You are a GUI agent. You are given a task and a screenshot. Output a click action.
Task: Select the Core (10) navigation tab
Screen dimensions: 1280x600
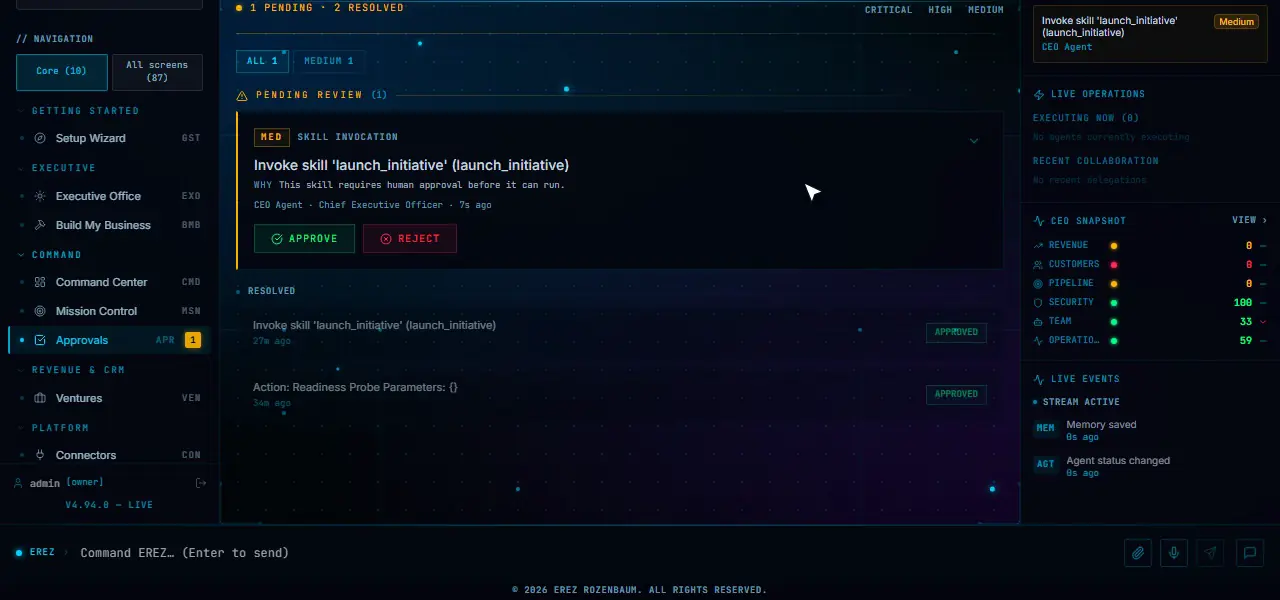point(61,72)
